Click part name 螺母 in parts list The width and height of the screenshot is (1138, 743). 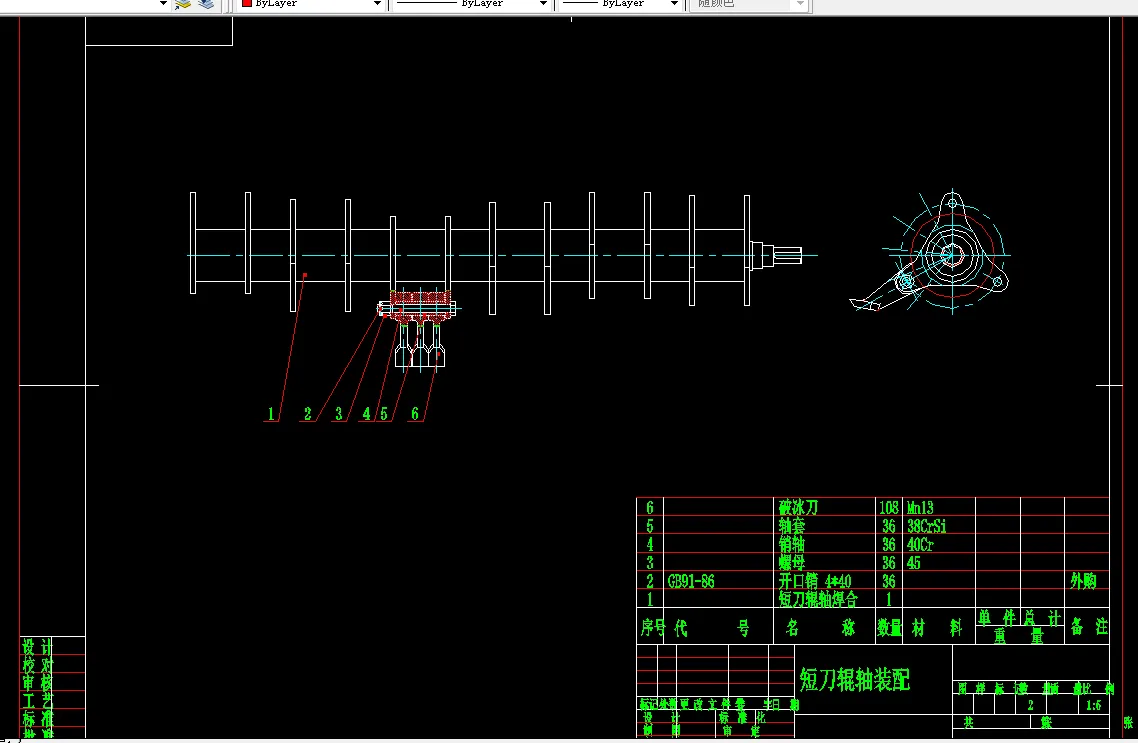pos(792,562)
